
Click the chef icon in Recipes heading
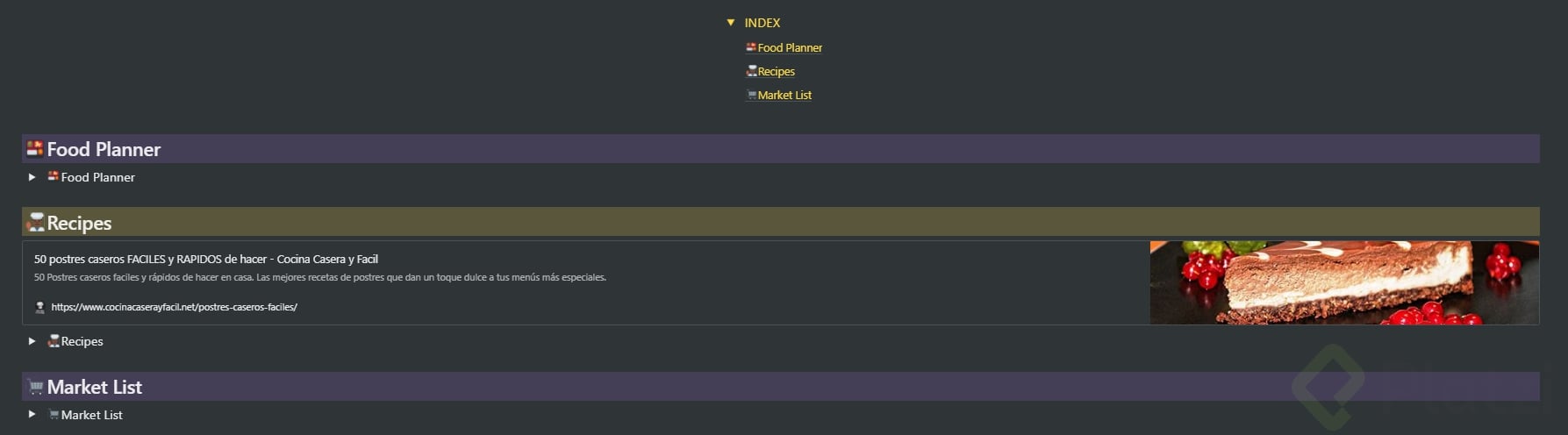[35, 223]
